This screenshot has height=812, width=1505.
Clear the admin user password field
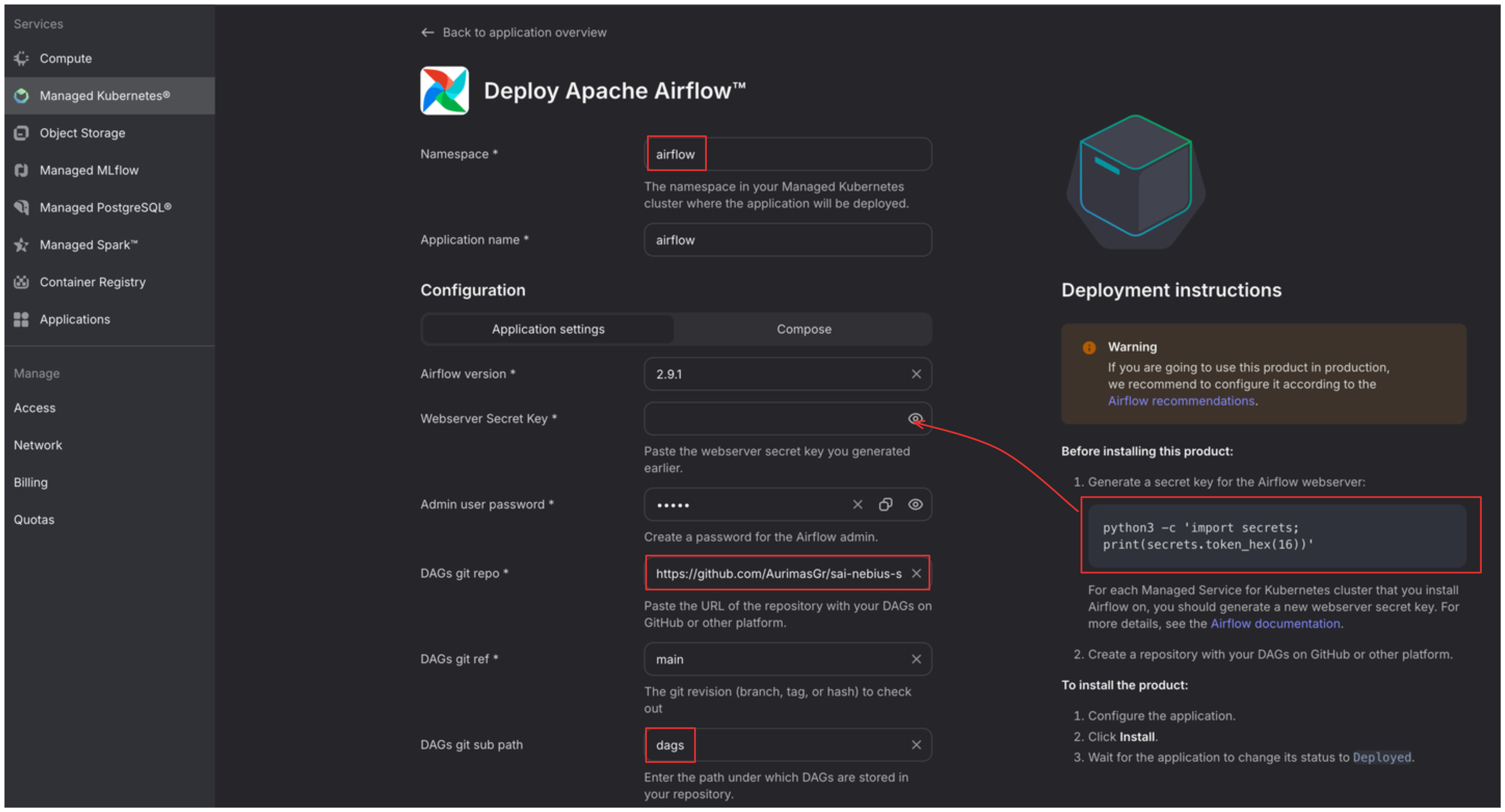click(857, 505)
